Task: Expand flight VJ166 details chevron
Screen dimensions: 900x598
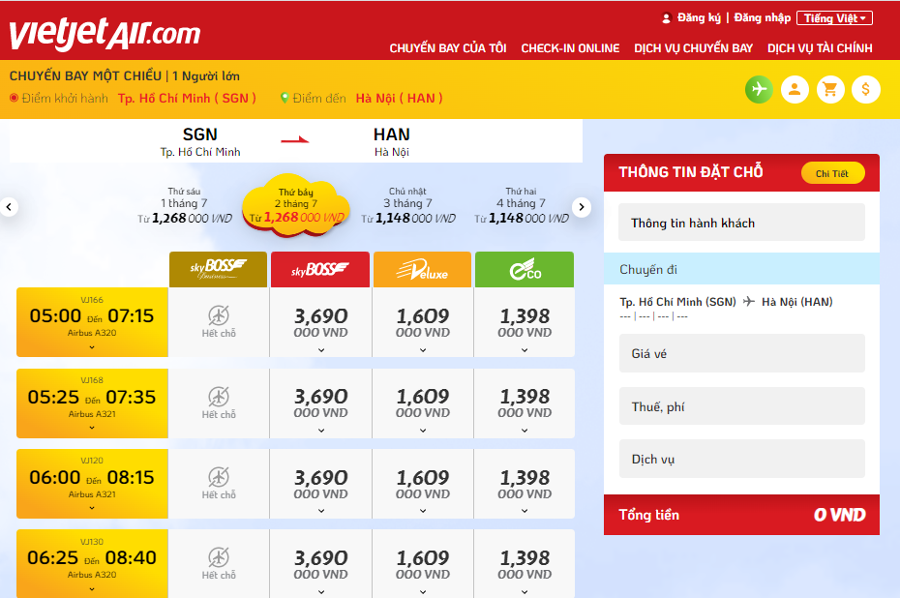Action: (92, 347)
